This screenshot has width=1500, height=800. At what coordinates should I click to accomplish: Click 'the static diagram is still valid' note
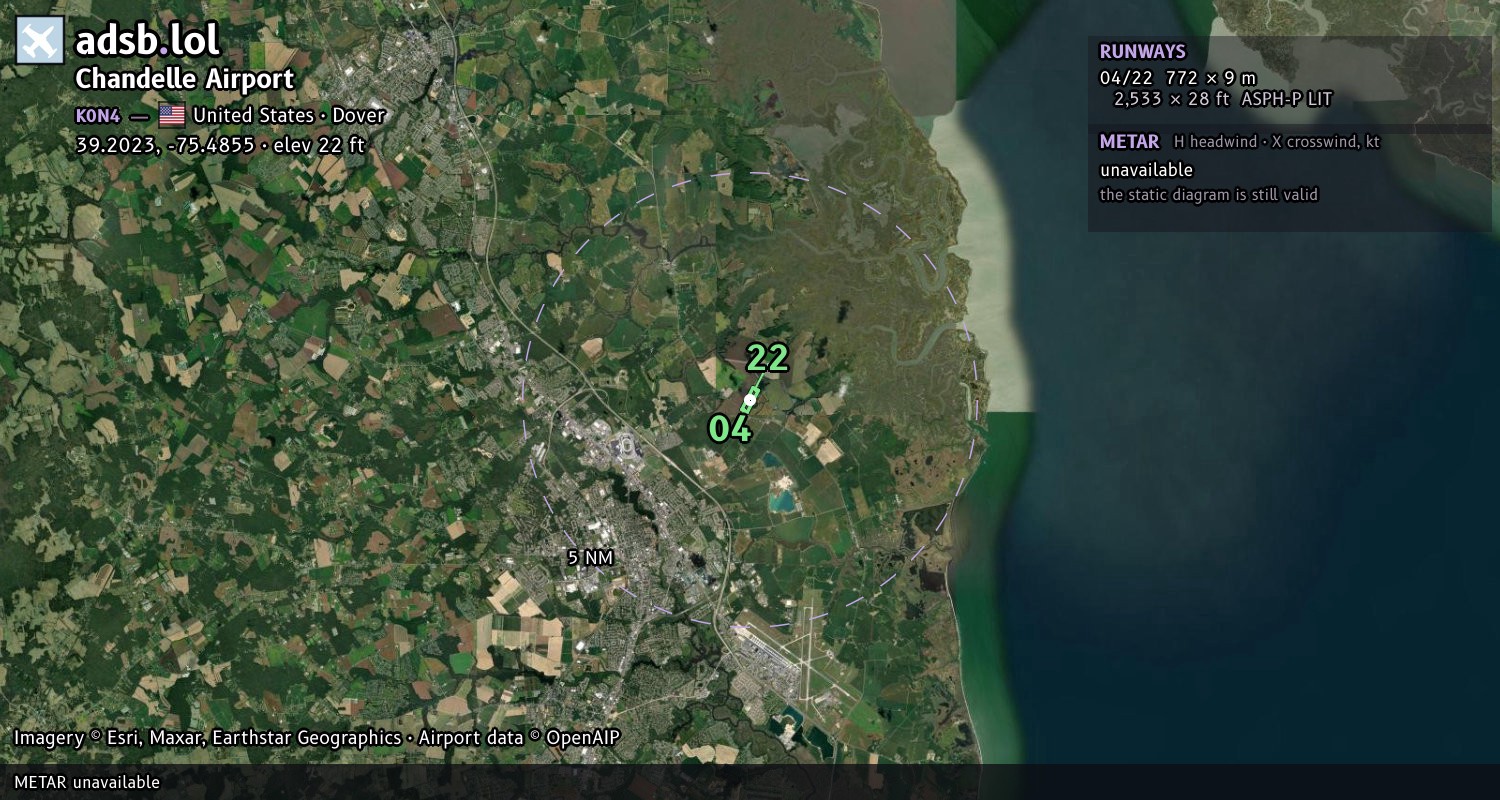[1209, 195]
